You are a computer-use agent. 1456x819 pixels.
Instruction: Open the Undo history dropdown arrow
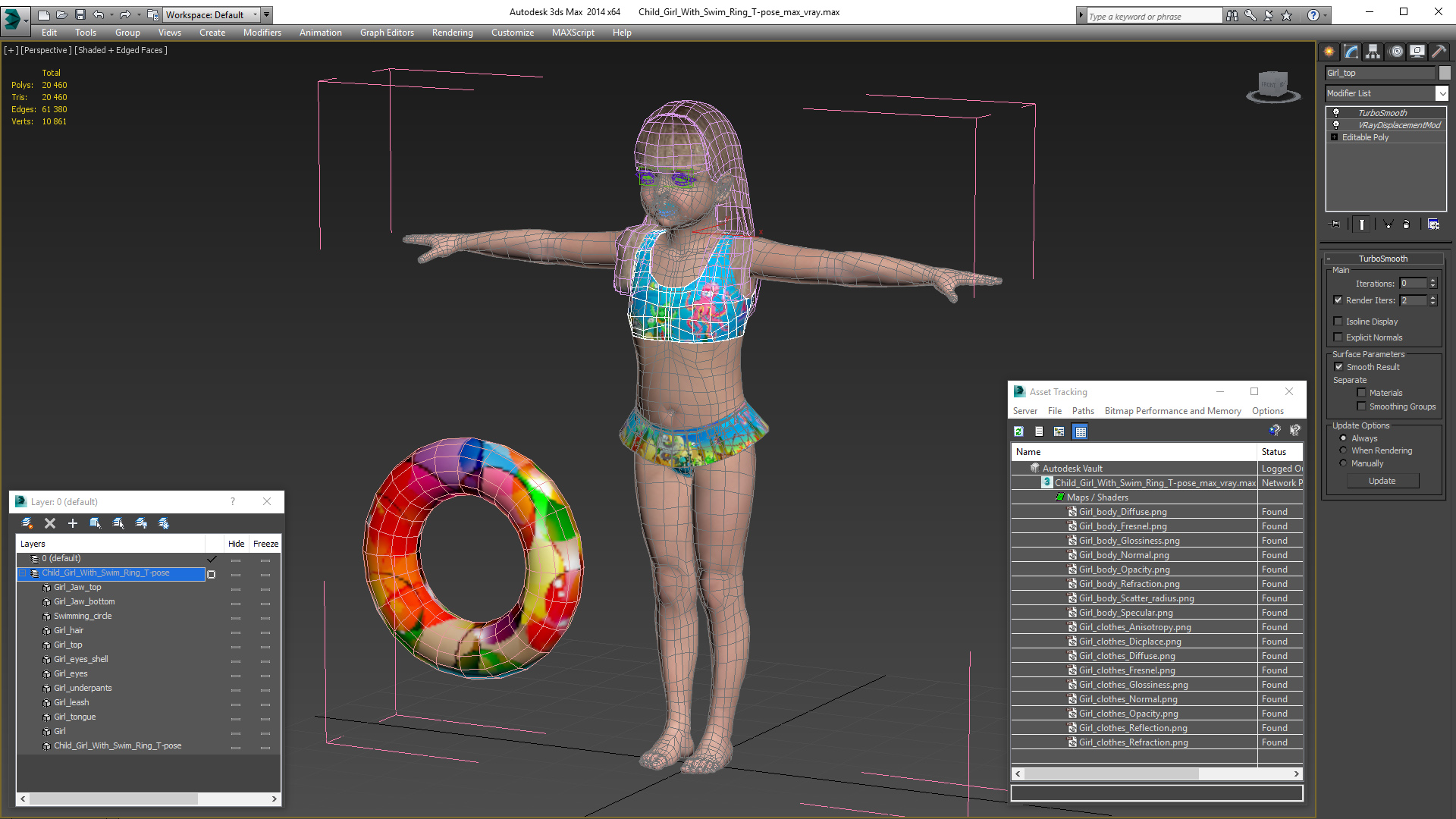pos(111,14)
